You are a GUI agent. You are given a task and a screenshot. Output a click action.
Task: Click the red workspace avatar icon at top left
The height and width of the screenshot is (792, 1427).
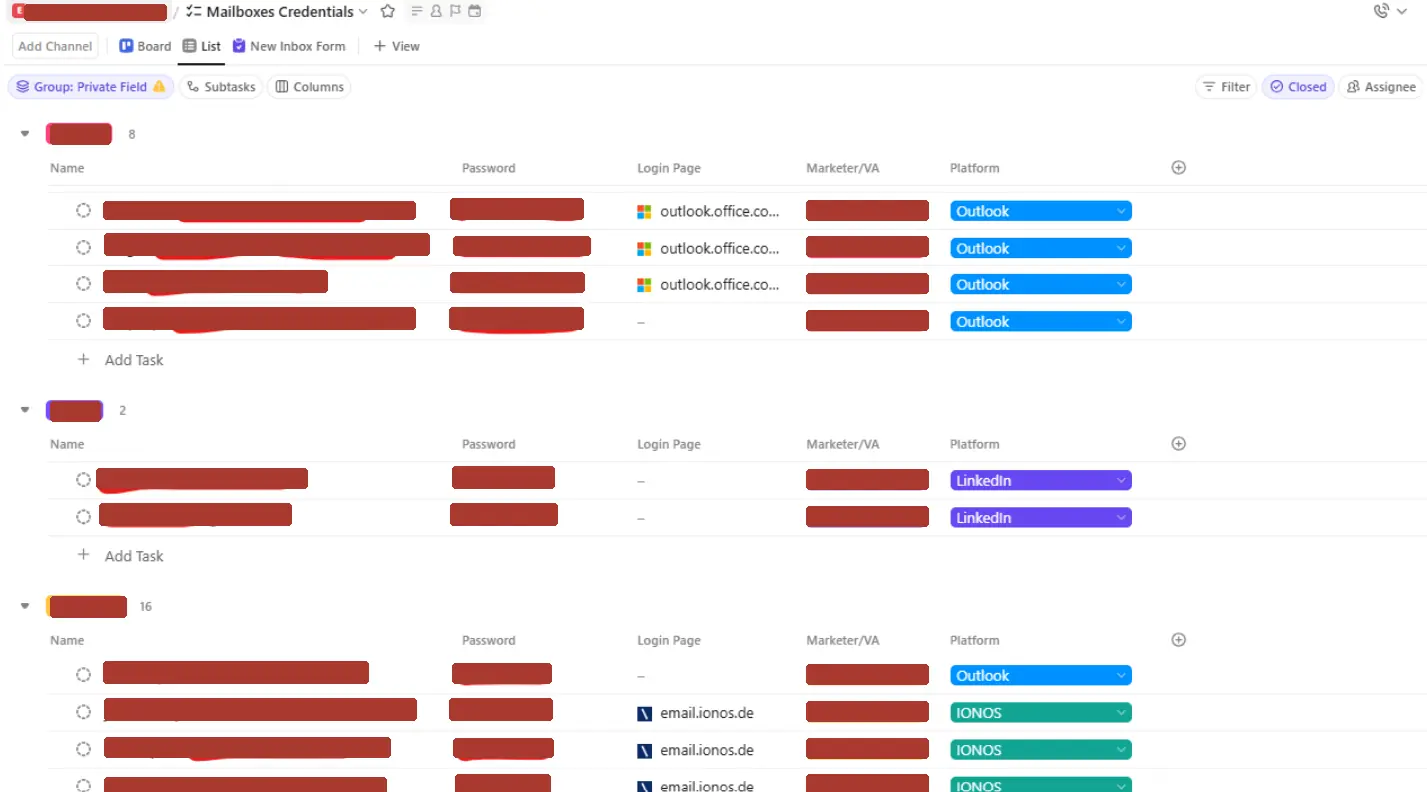18,11
